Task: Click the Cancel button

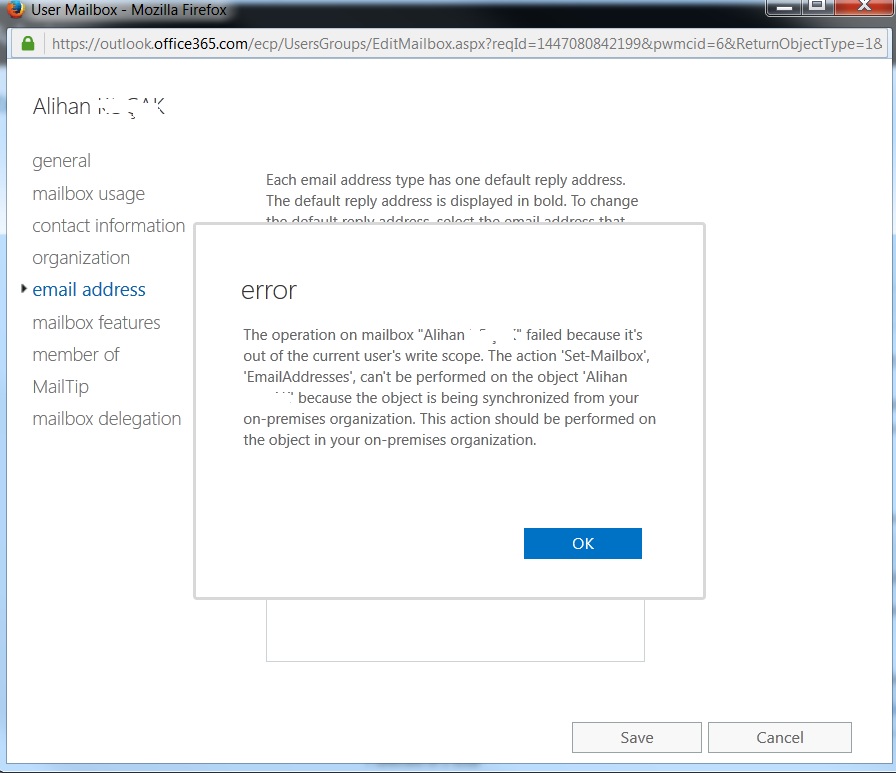Action: (779, 738)
